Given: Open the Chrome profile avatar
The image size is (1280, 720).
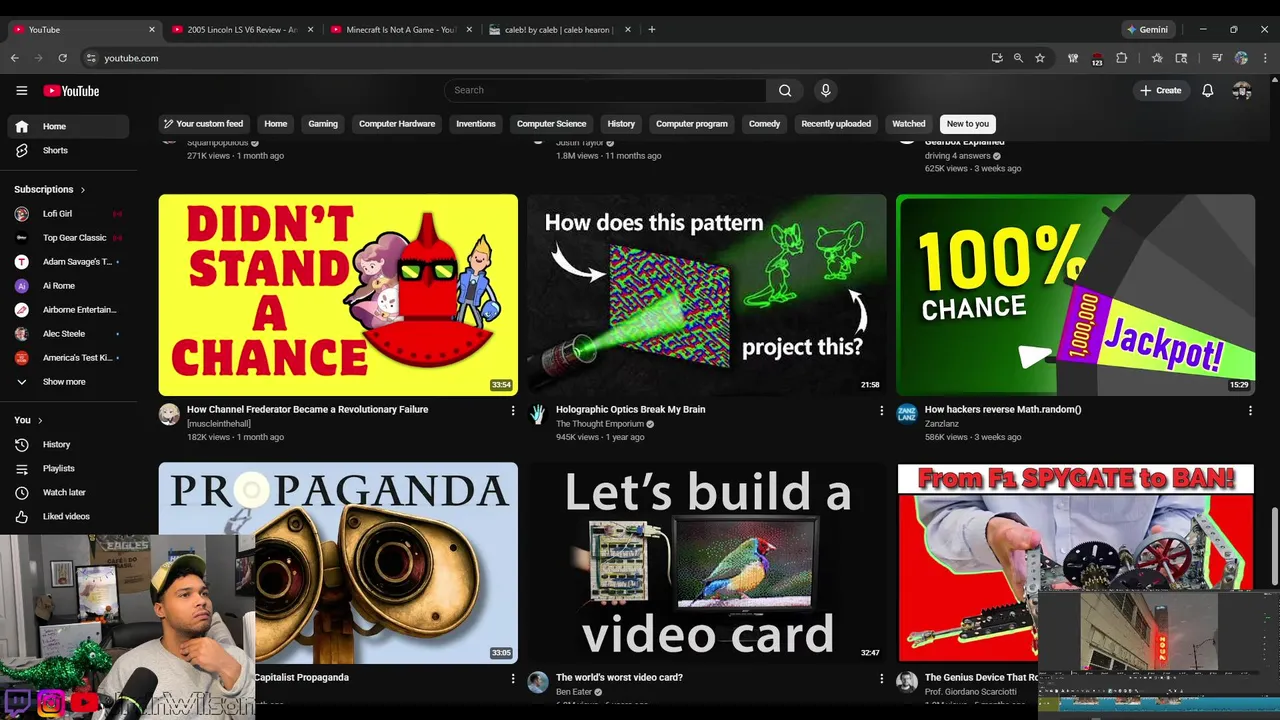Looking at the screenshot, I should [1241, 58].
